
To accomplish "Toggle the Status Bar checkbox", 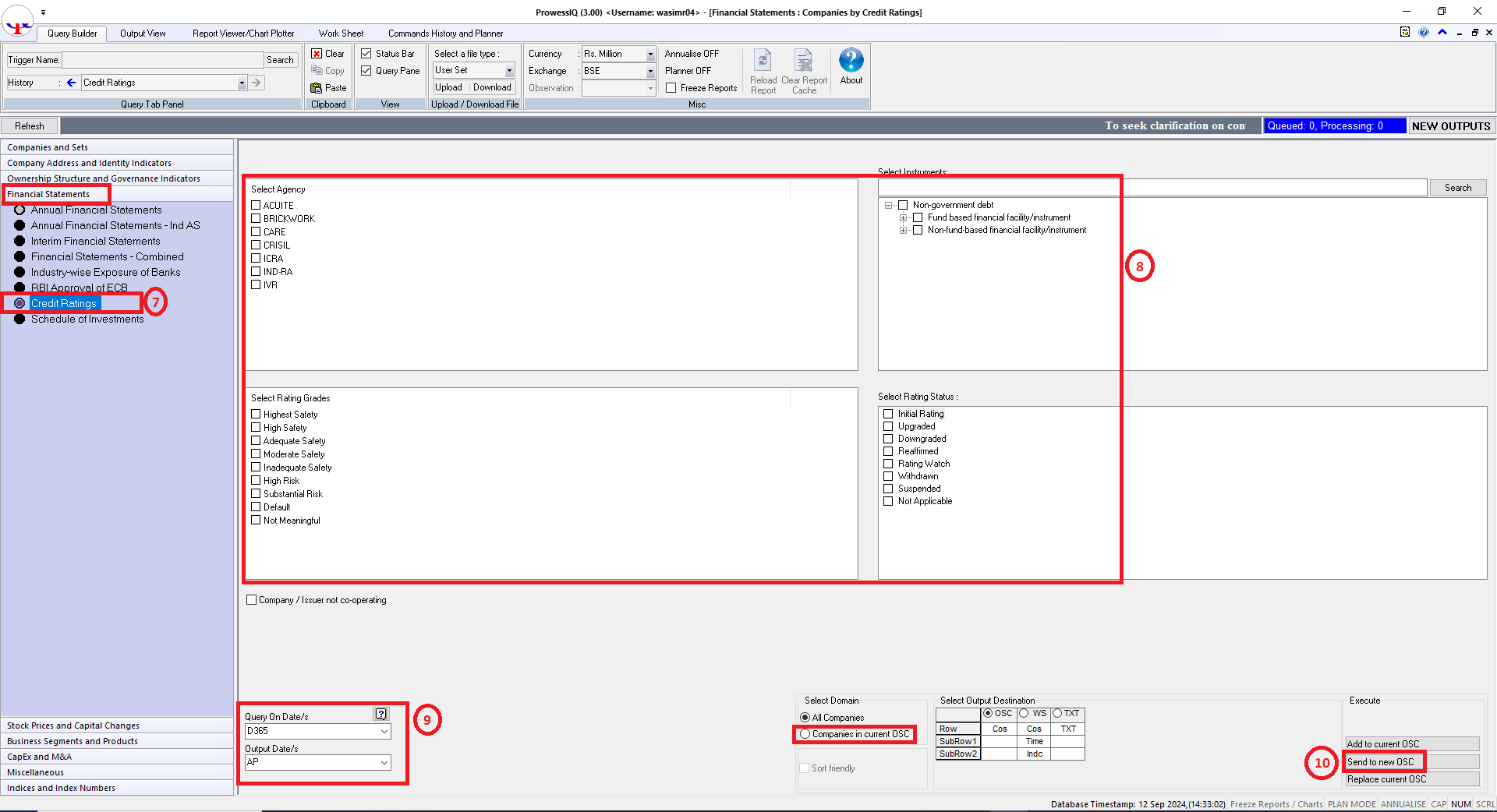I will (x=366, y=54).
